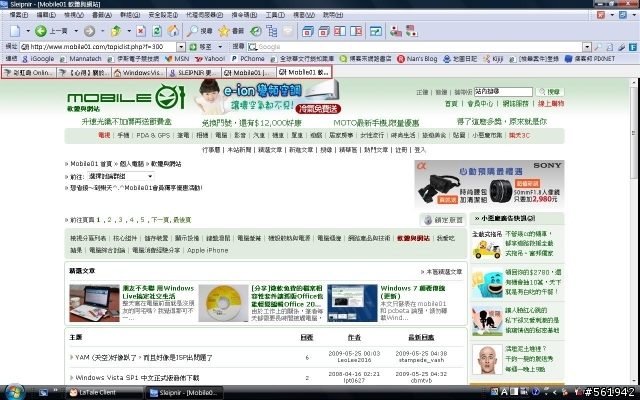Click the first proxy settings icon in toolbar
The height and width of the screenshot is (400, 640).
396,31
